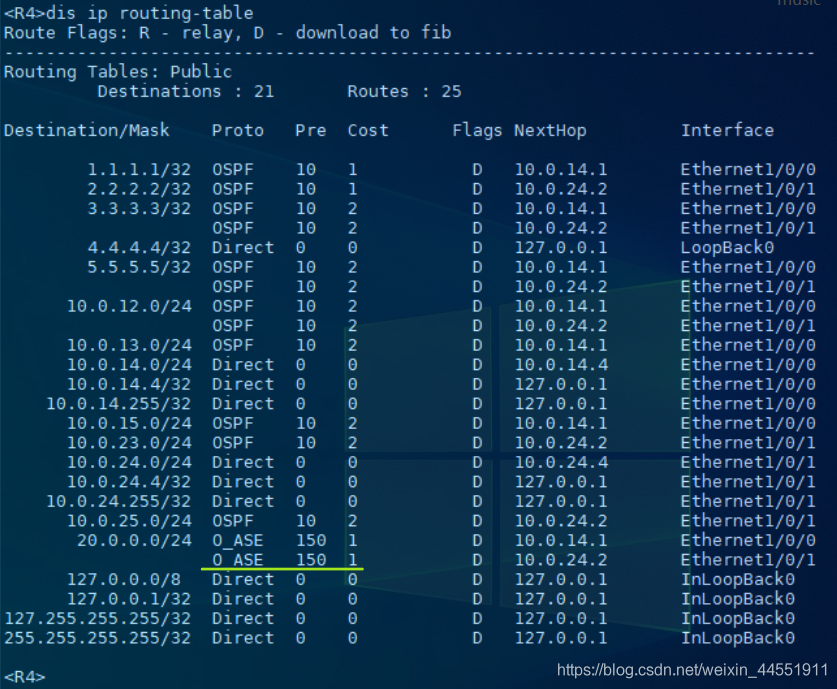Viewport: 837px width, 689px height.
Task: Click the 1.1.1.1/32 destination entry
Action: click(x=139, y=170)
